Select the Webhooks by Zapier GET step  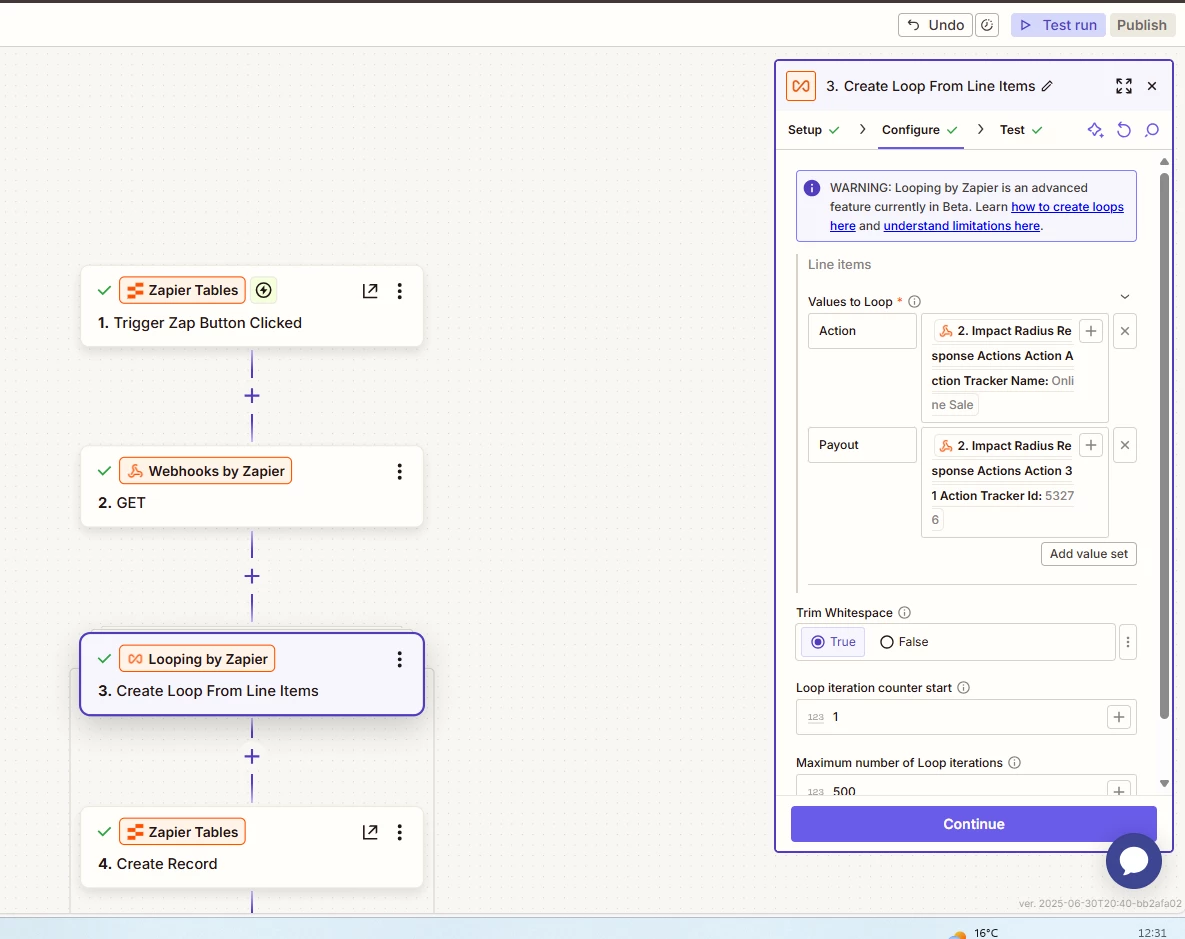click(x=252, y=487)
